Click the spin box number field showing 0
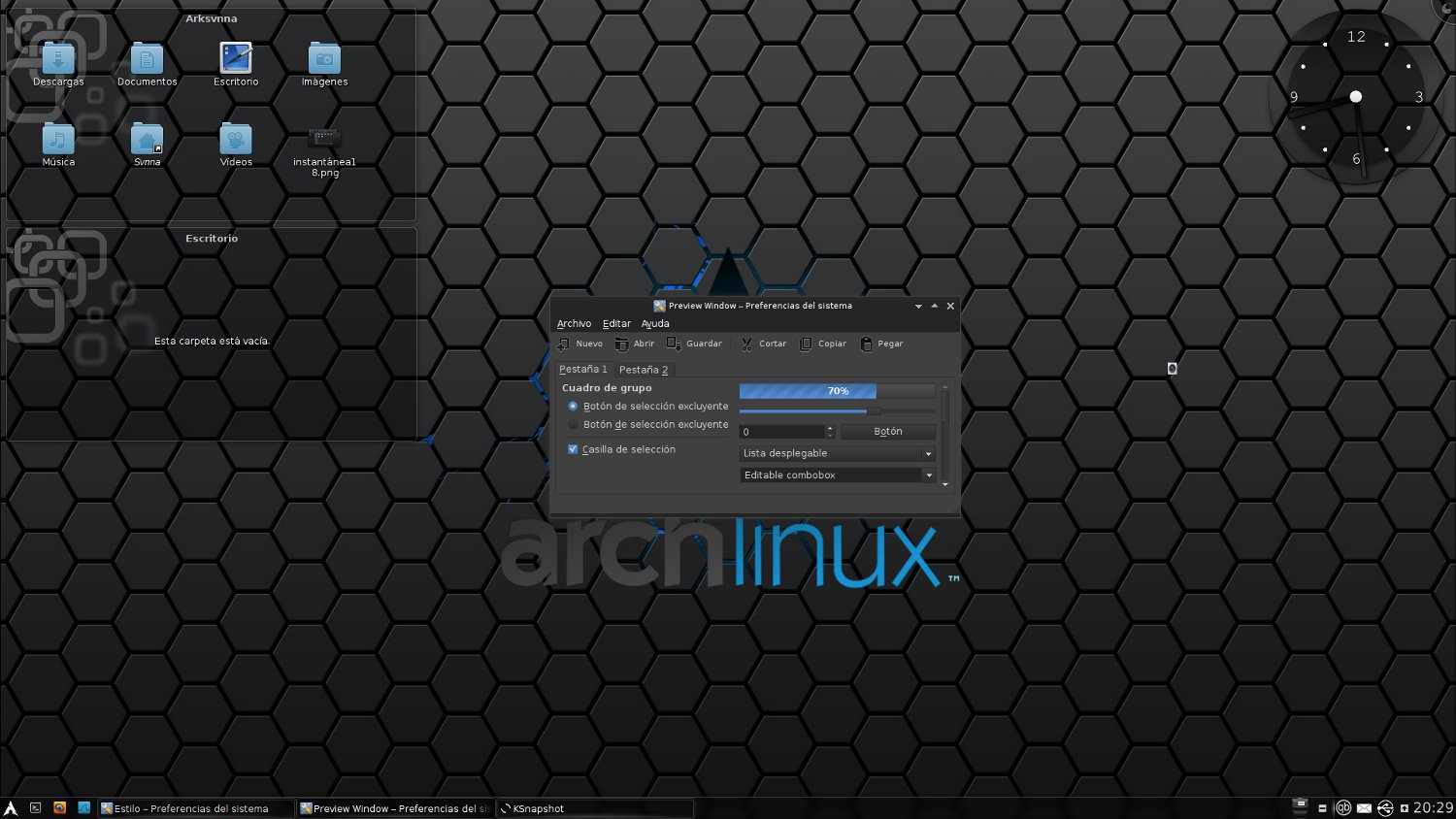The width and height of the screenshot is (1456, 819). (781, 432)
